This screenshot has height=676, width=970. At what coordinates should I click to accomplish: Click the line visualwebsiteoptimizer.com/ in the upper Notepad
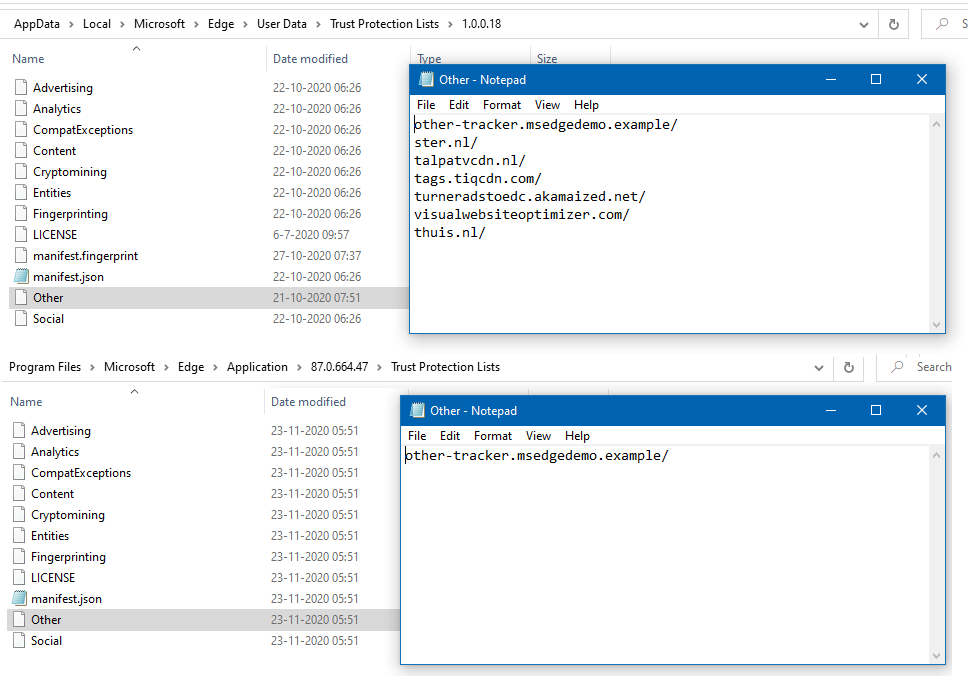[521, 215]
